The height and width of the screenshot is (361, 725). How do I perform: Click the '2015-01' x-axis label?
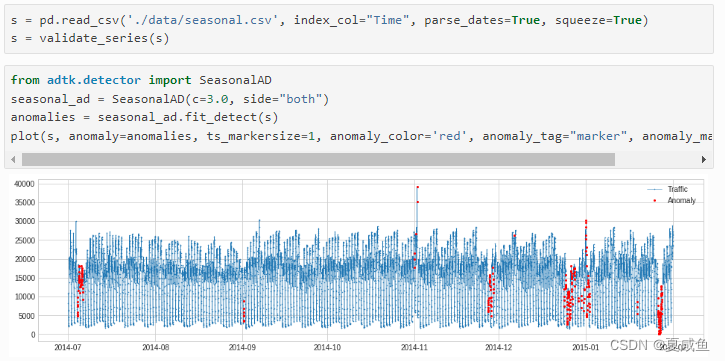tap(586, 348)
